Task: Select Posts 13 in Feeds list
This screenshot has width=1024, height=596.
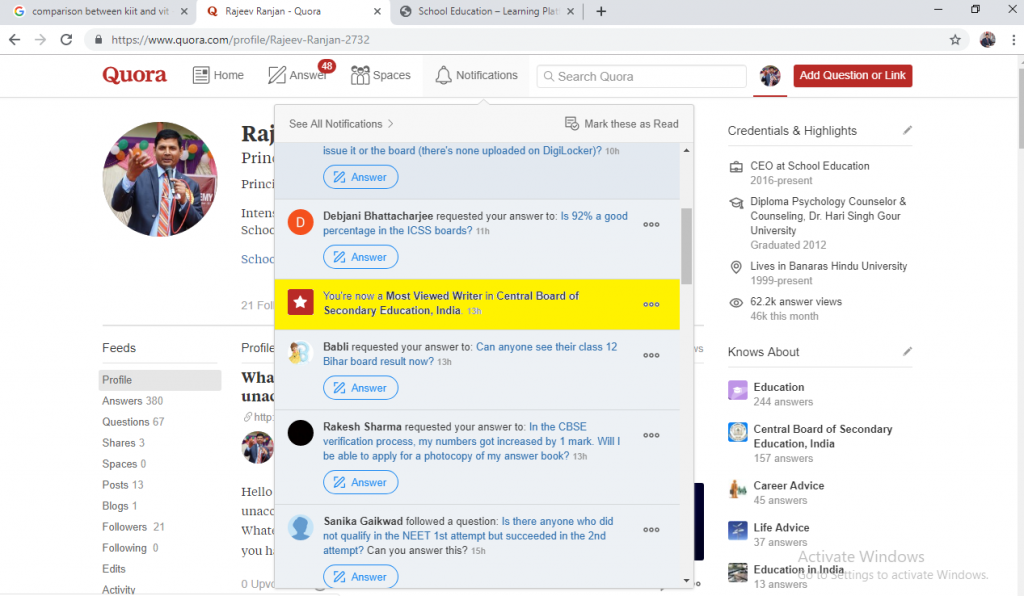Action: point(123,484)
